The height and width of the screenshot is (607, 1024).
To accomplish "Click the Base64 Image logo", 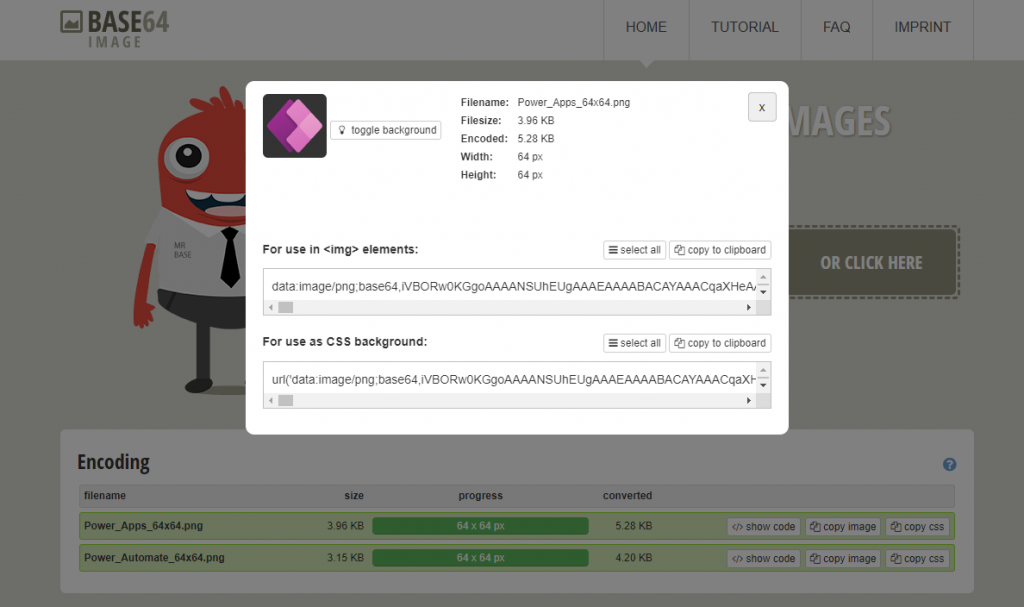I will click(x=113, y=28).
